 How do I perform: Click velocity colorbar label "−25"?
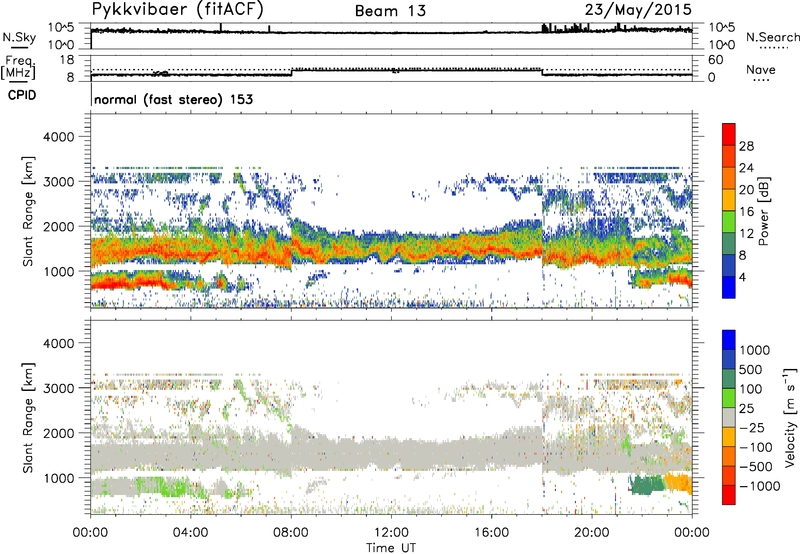point(752,428)
